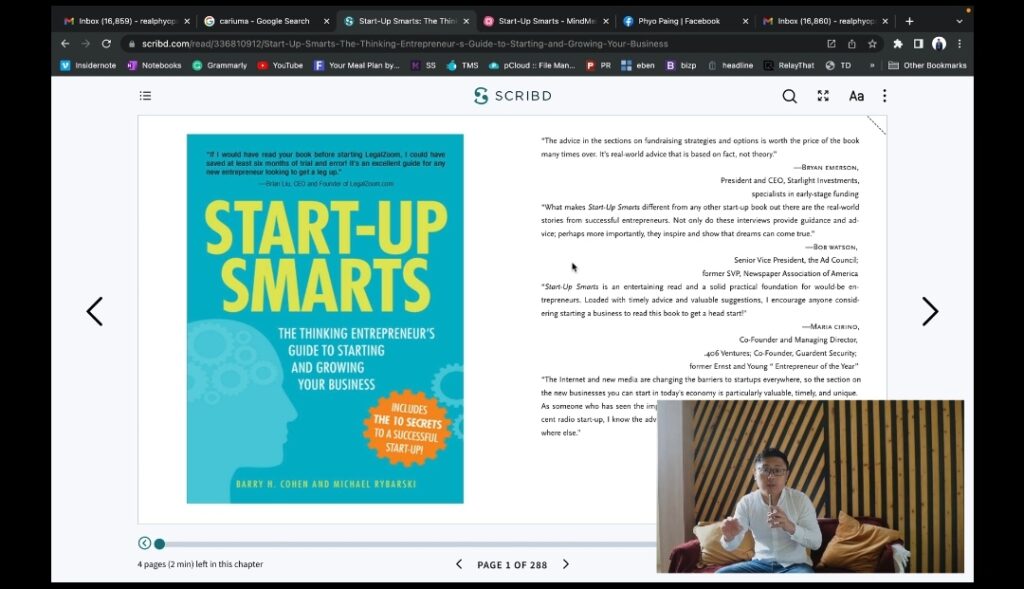Viewport: 1024px width, 589px height.
Task: Open the Chrome profile avatar
Action: click(939, 44)
